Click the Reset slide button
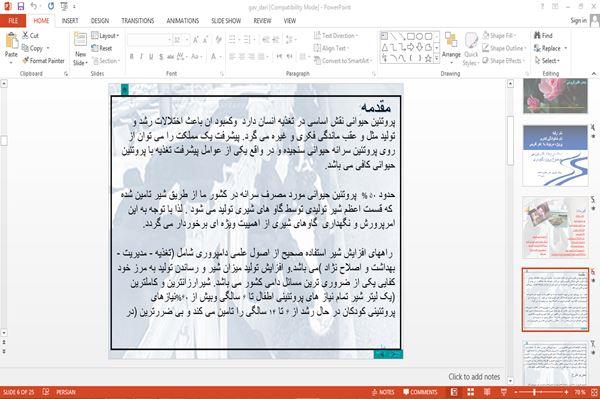 (102, 48)
